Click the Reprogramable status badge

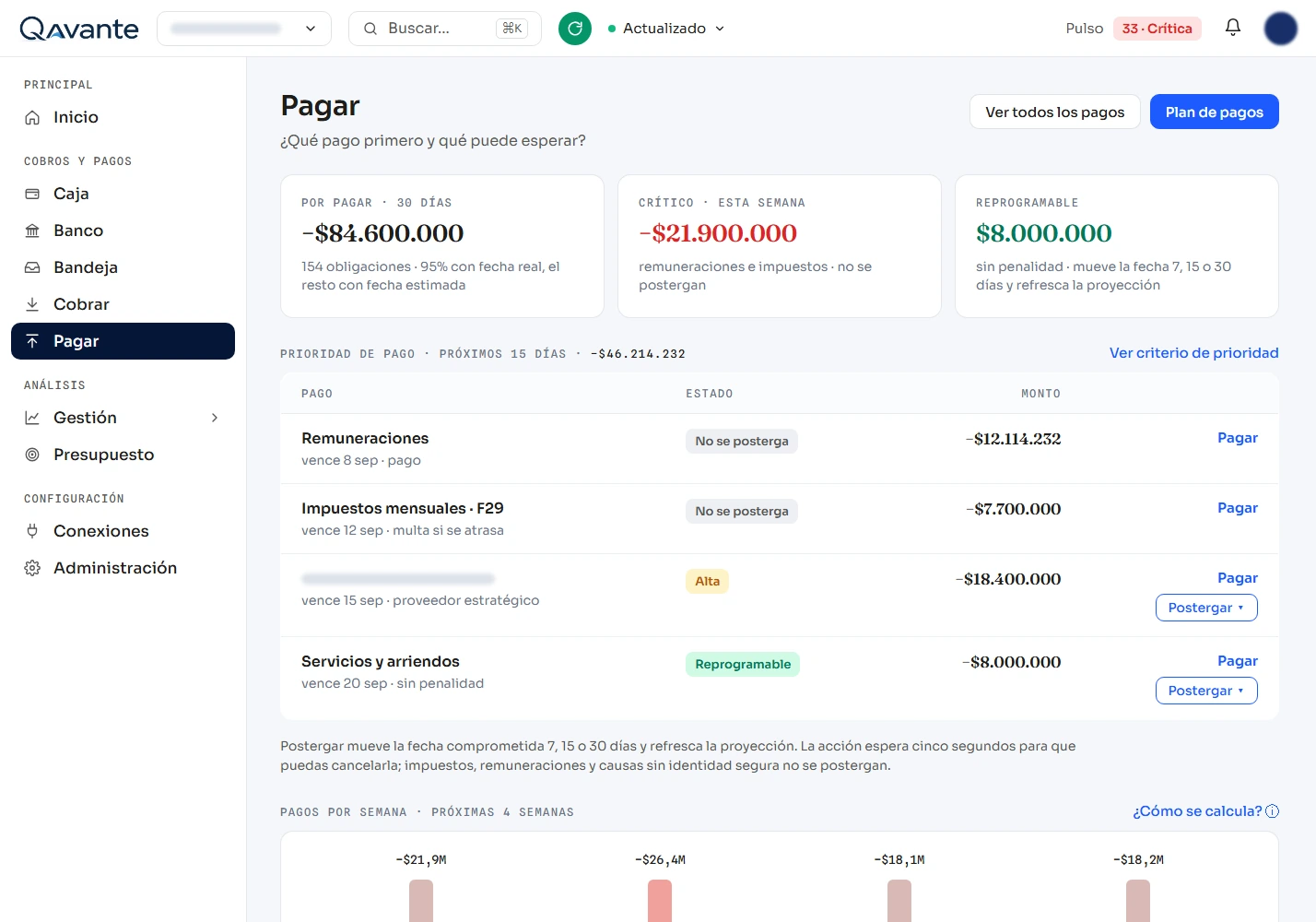pyautogui.click(x=743, y=665)
